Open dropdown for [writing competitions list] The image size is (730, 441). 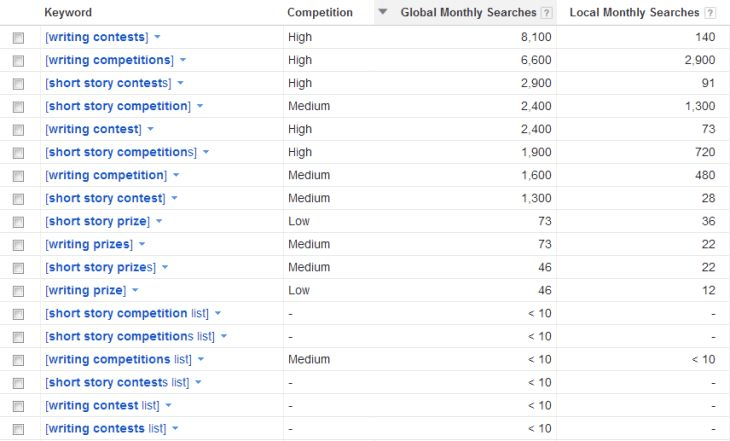coord(201,359)
